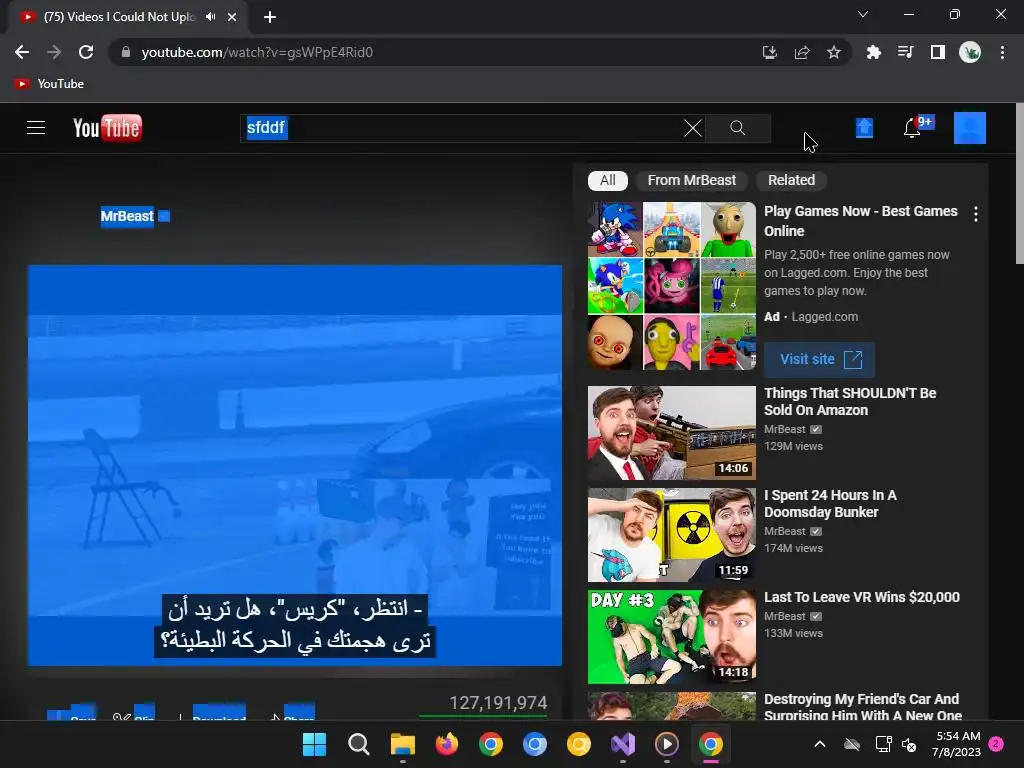Open File Explorer from the taskbar
This screenshot has width=1024, height=768.
tap(403, 744)
